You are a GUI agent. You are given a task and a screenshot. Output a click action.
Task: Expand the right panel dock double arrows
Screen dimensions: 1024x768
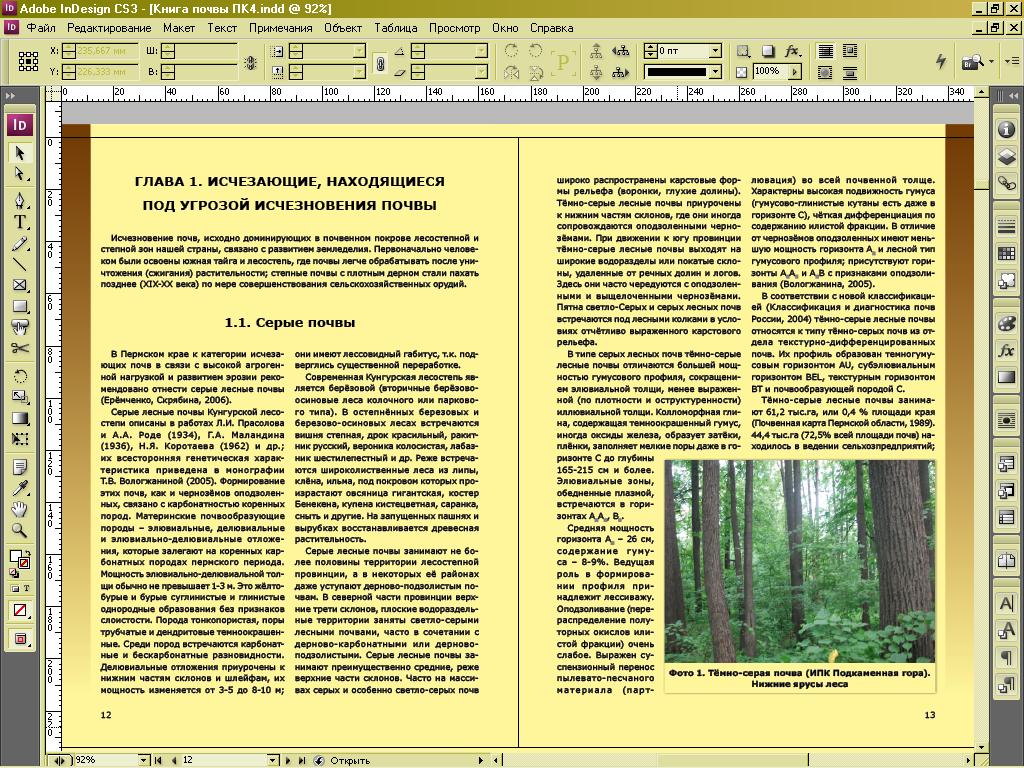coord(1012,95)
